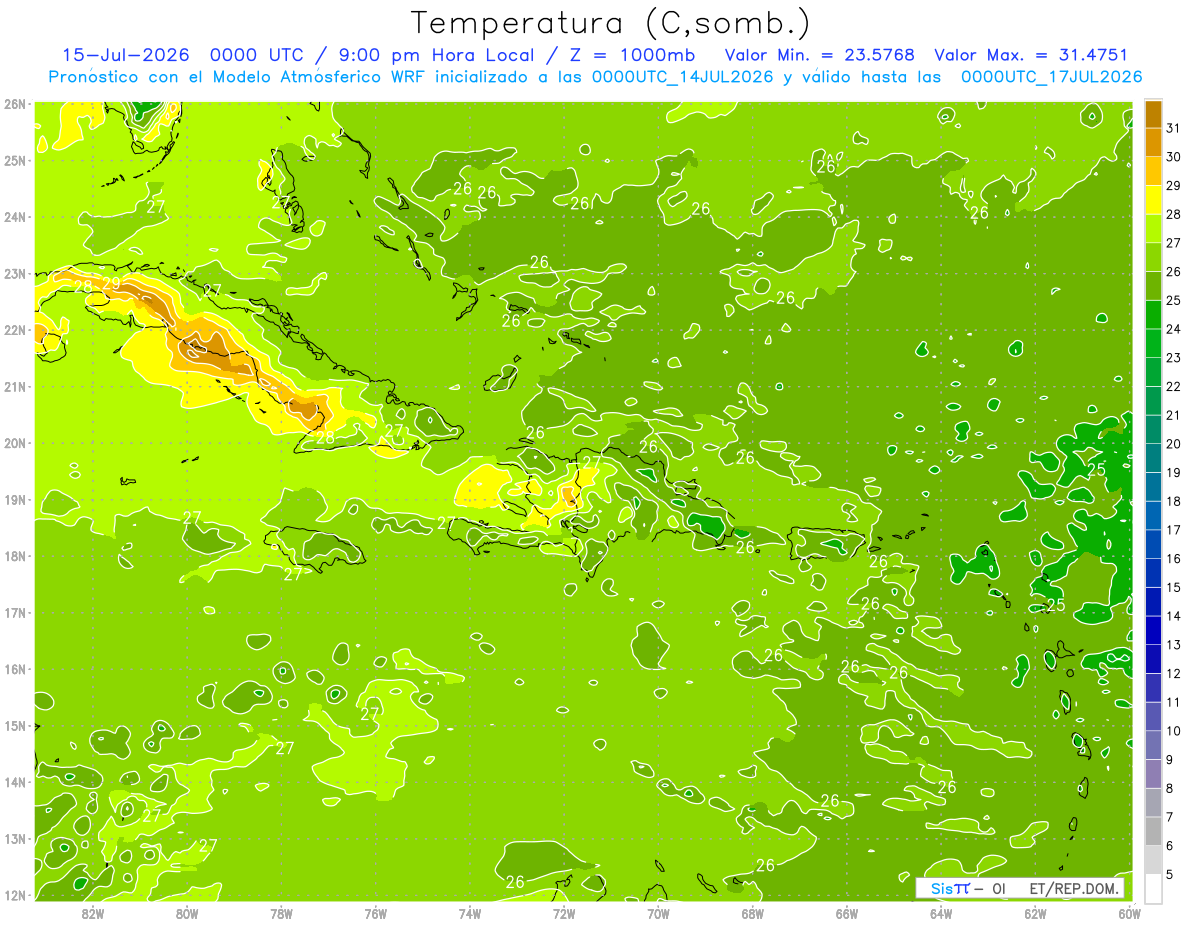
Task: Click the latitude label "12N"
Action: [x=14, y=895]
